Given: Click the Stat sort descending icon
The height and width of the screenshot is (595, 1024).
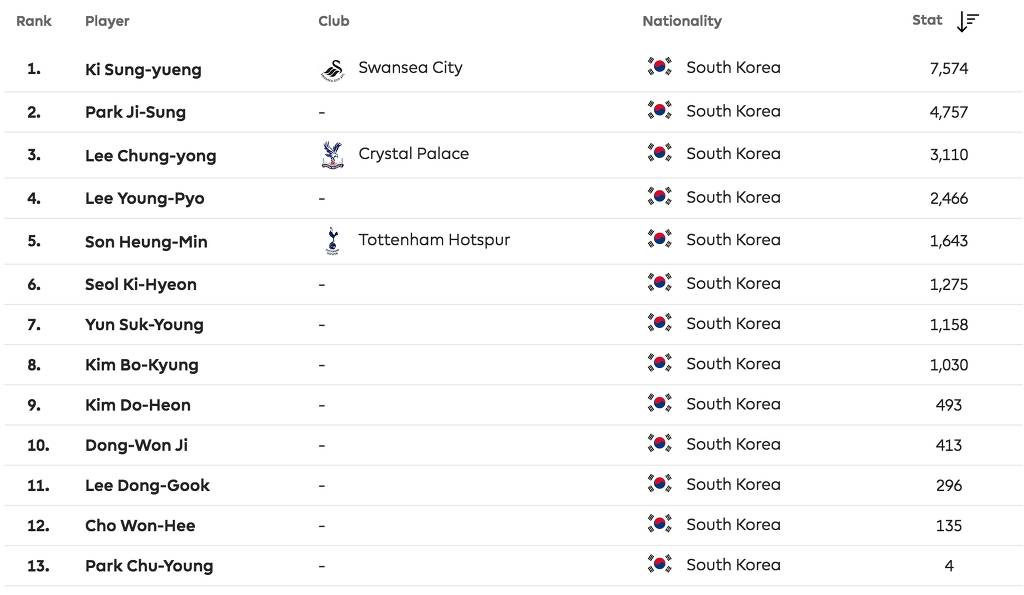Looking at the screenshot, I should click(x=967, y=21).
